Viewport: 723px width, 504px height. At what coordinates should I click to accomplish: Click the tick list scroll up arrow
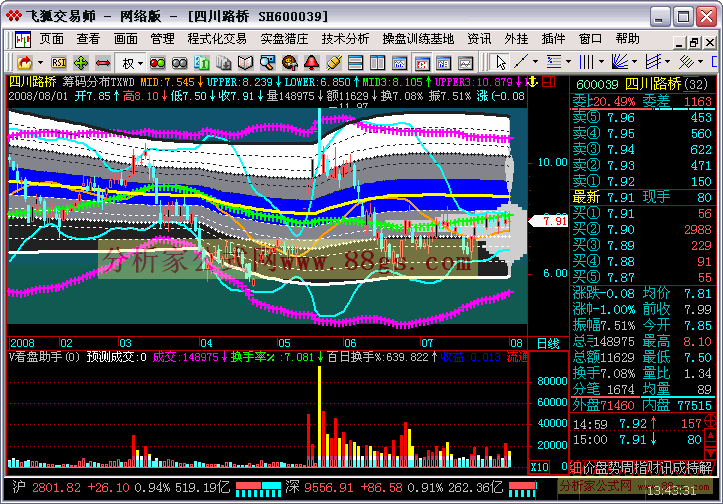click(x=711, y=436)
